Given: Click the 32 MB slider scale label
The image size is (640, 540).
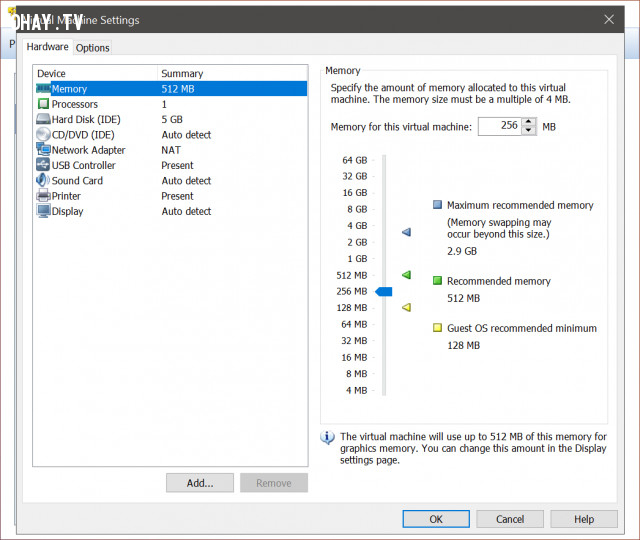Looking at the screenshot, I should click(x=354, y=340).
